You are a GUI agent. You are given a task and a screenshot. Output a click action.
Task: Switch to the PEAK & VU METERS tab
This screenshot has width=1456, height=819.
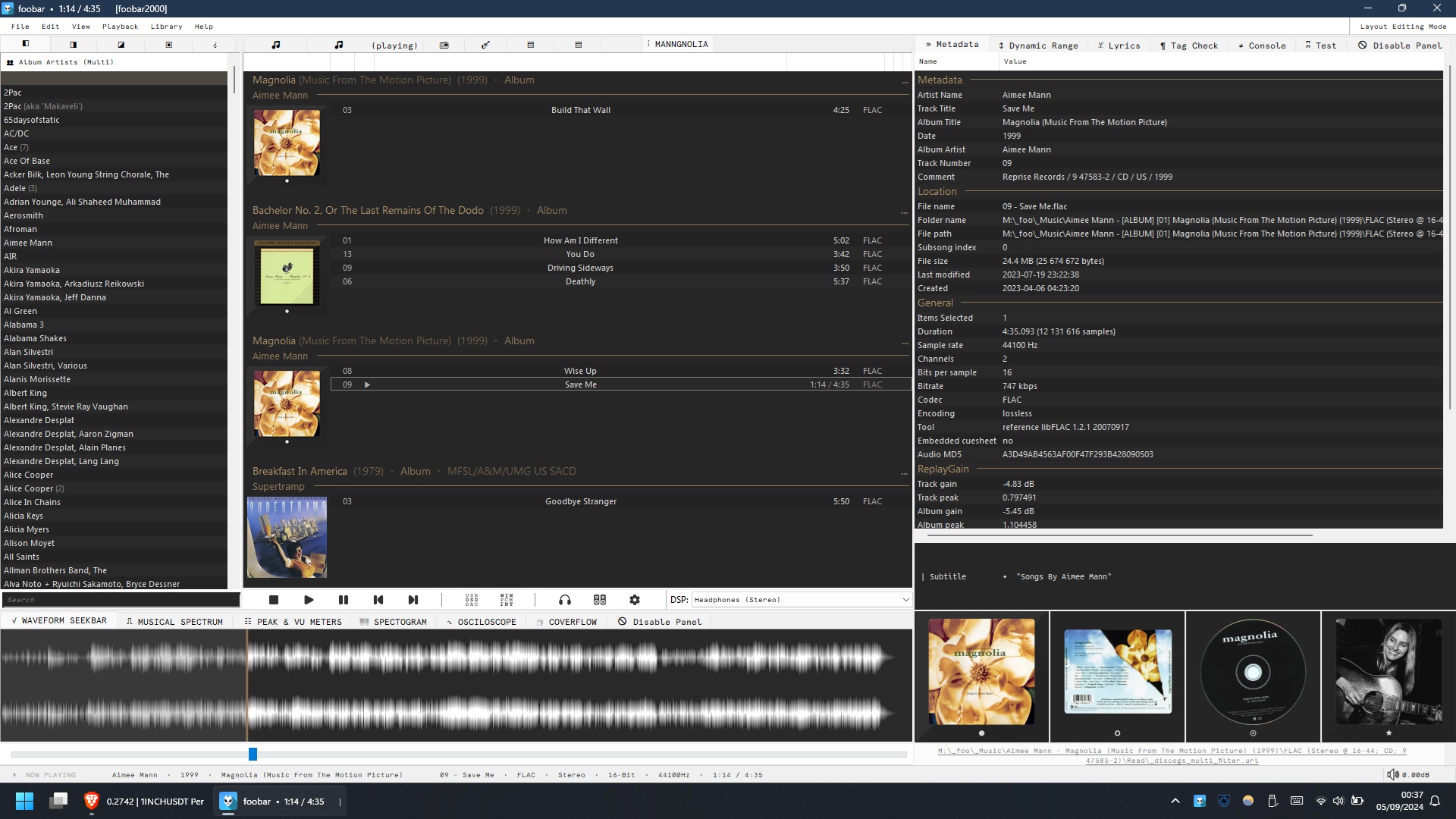(293, 622)
